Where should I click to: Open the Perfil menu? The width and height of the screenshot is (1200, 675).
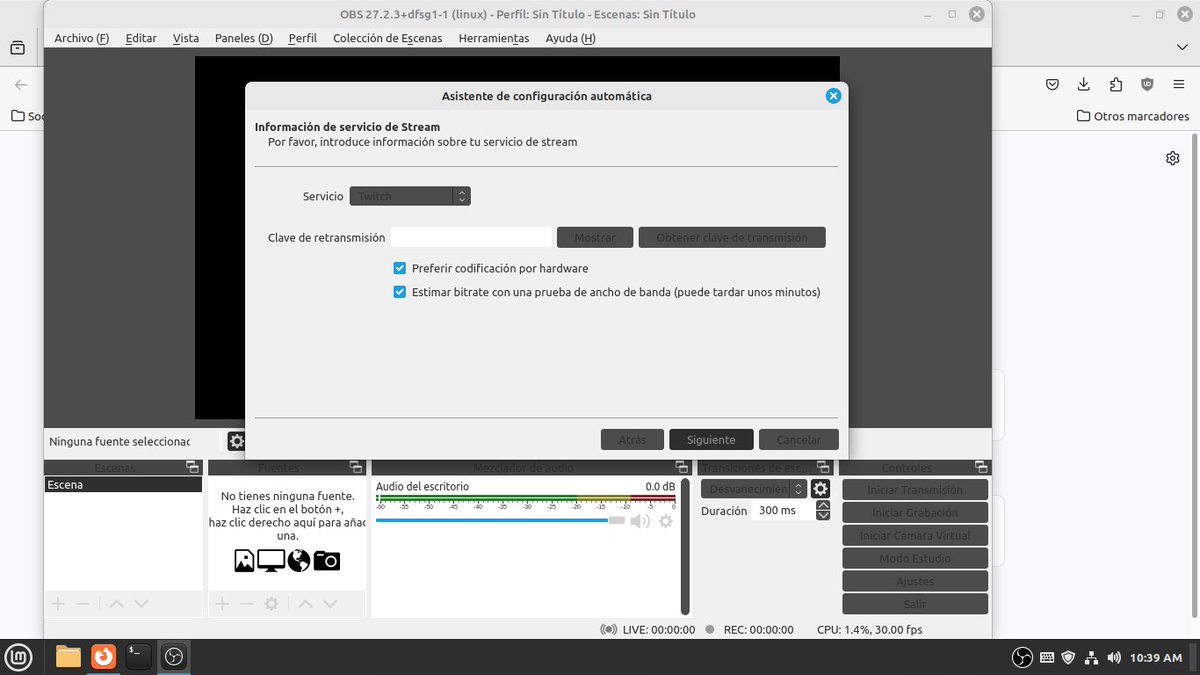pos(302,38)
